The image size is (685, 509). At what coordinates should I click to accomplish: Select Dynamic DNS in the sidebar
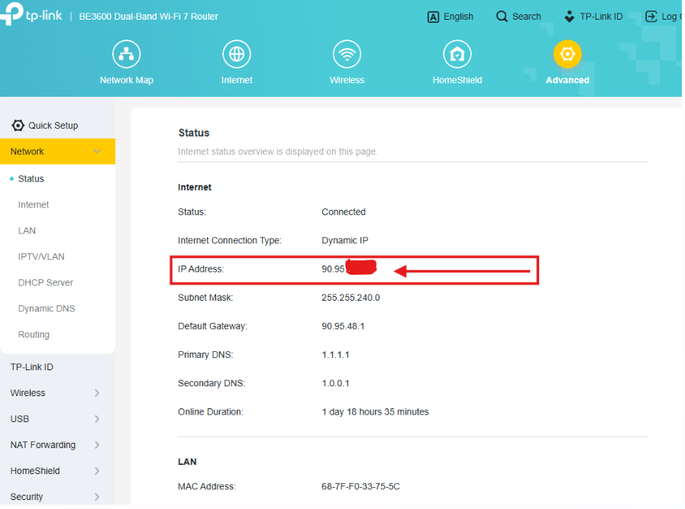click(x=46, y=309)
